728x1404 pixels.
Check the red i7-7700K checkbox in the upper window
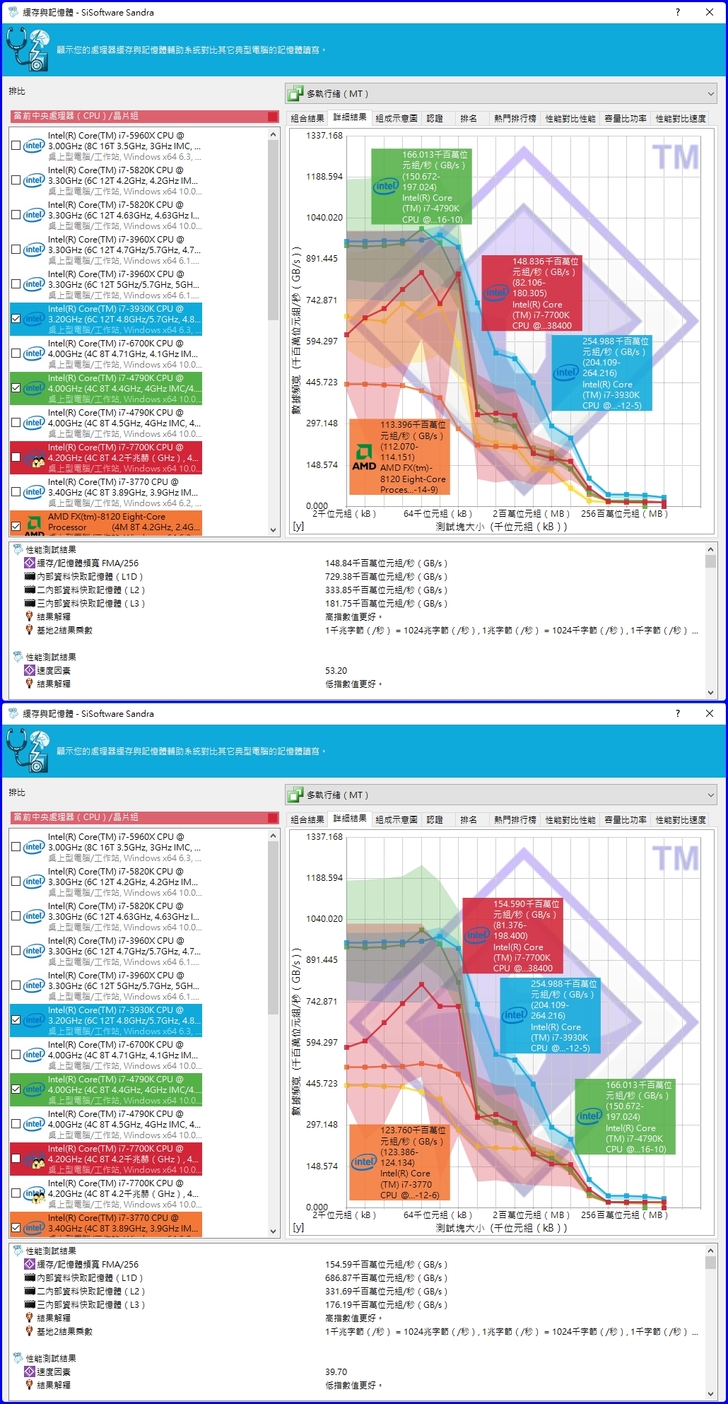point(15,457)
